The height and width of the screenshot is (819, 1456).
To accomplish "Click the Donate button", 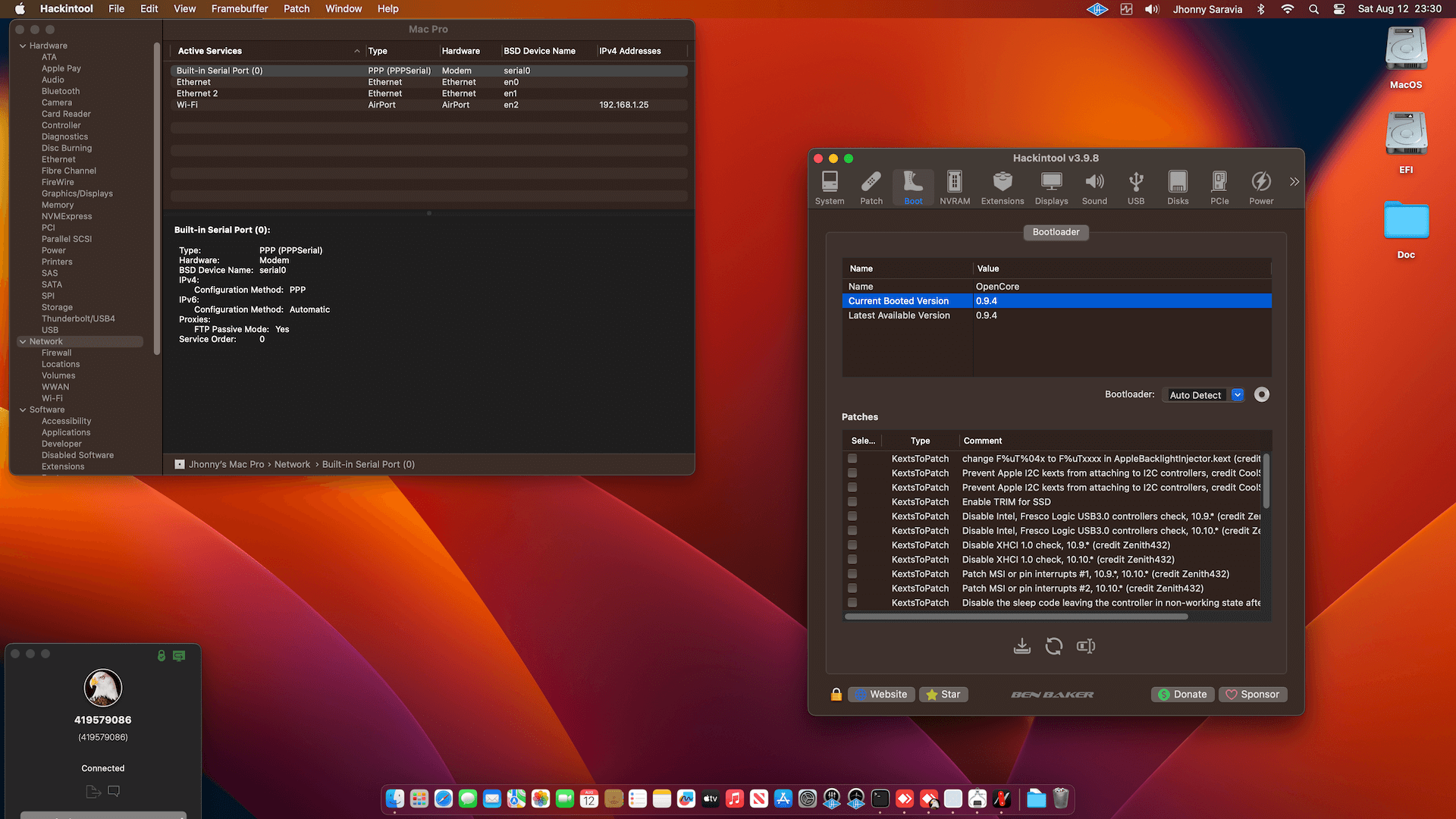I will [x=1182, y=695].
